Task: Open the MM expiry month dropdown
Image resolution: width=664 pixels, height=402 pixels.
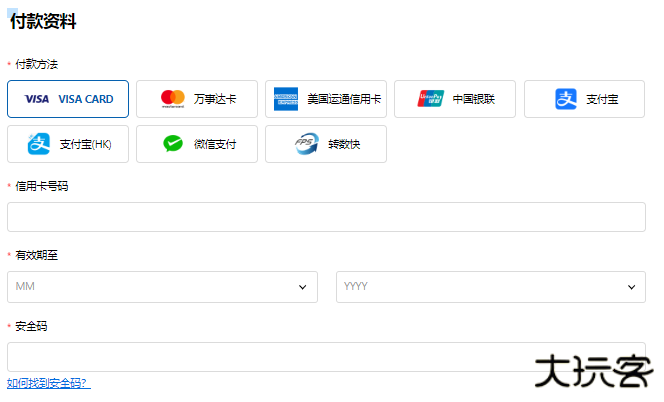Action: (161, 287)
